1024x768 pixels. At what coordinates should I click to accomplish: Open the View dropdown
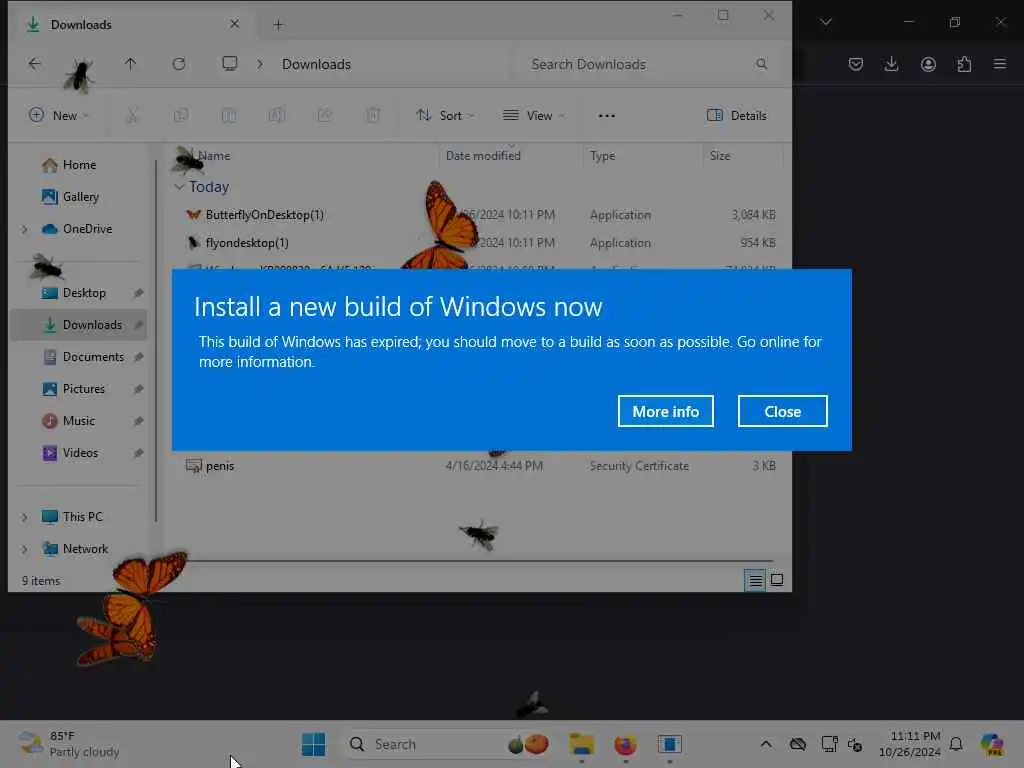(534, 116)
